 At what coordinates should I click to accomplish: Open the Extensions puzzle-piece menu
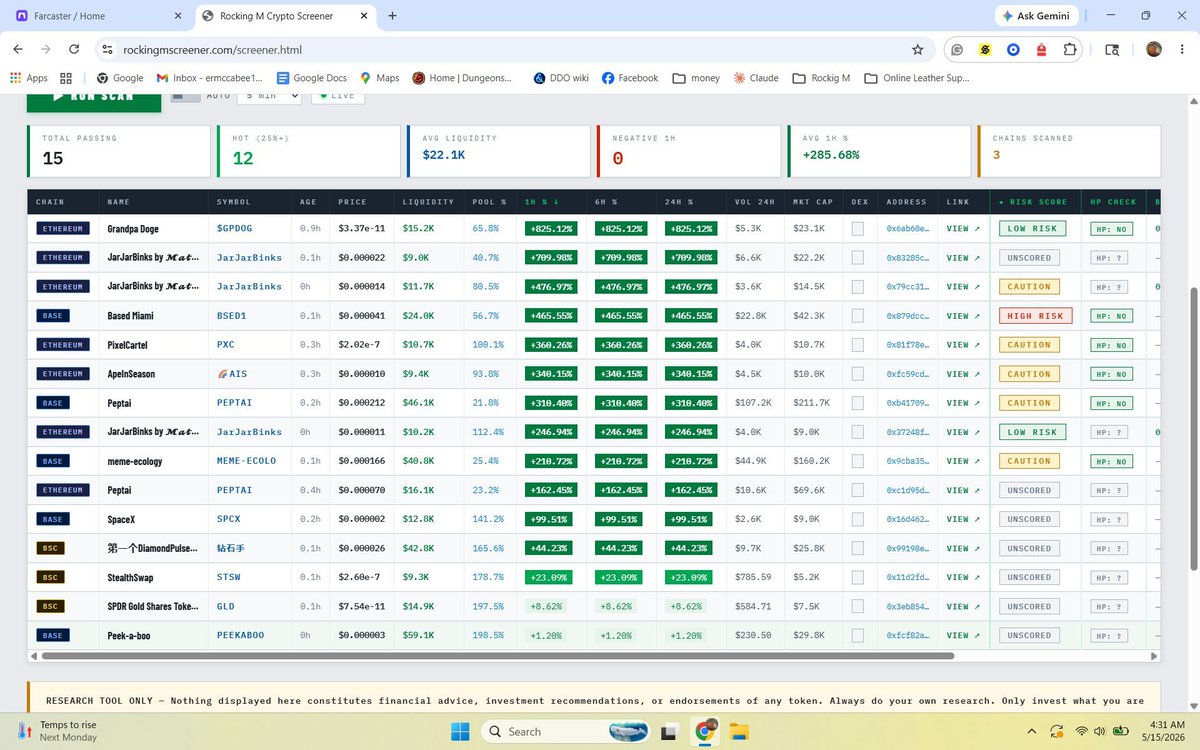pyautogui.click(x=1070, y=49)
